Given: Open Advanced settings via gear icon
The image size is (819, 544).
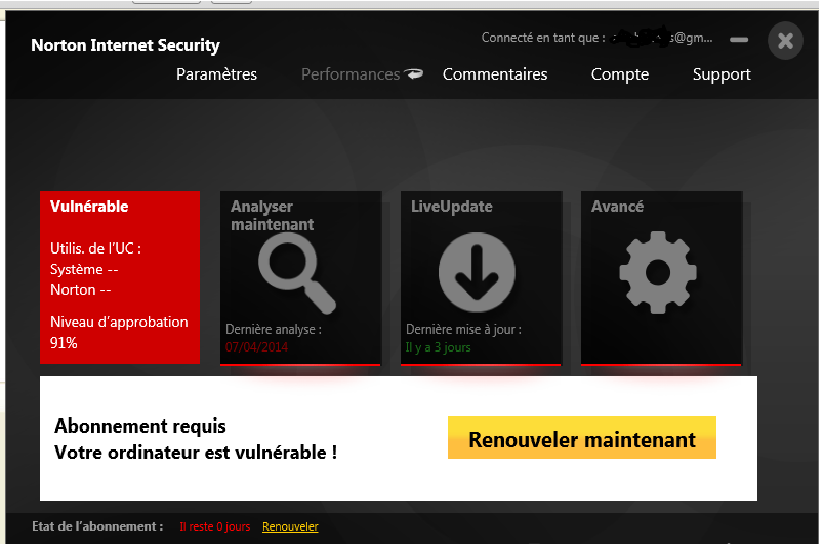Looking at the screenshot, I should (658, 273).
